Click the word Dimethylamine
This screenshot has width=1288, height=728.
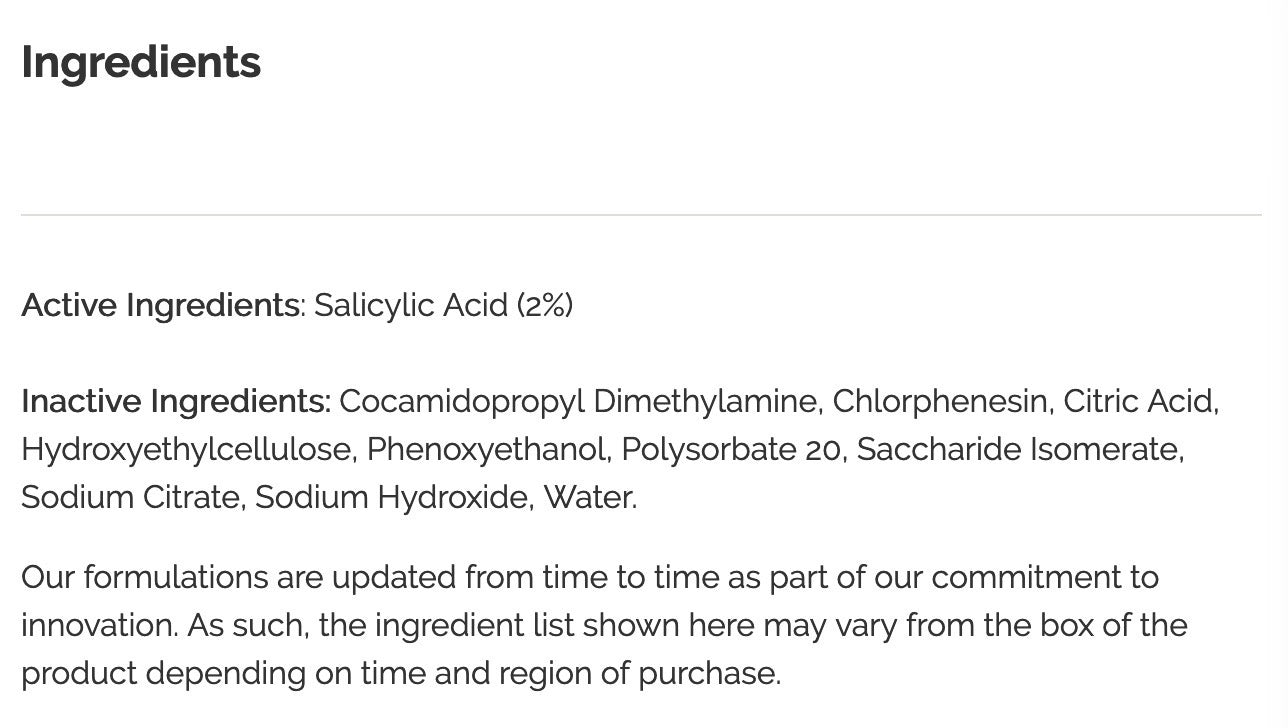[707, 401]
